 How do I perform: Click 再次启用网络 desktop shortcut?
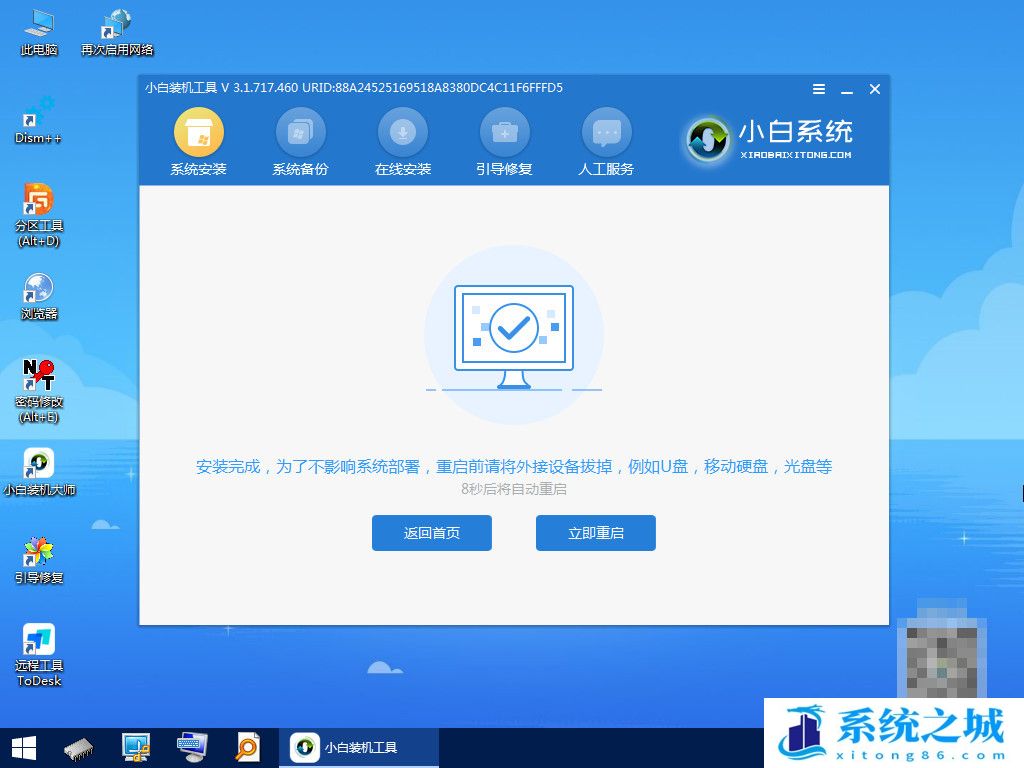pos(115,25)
